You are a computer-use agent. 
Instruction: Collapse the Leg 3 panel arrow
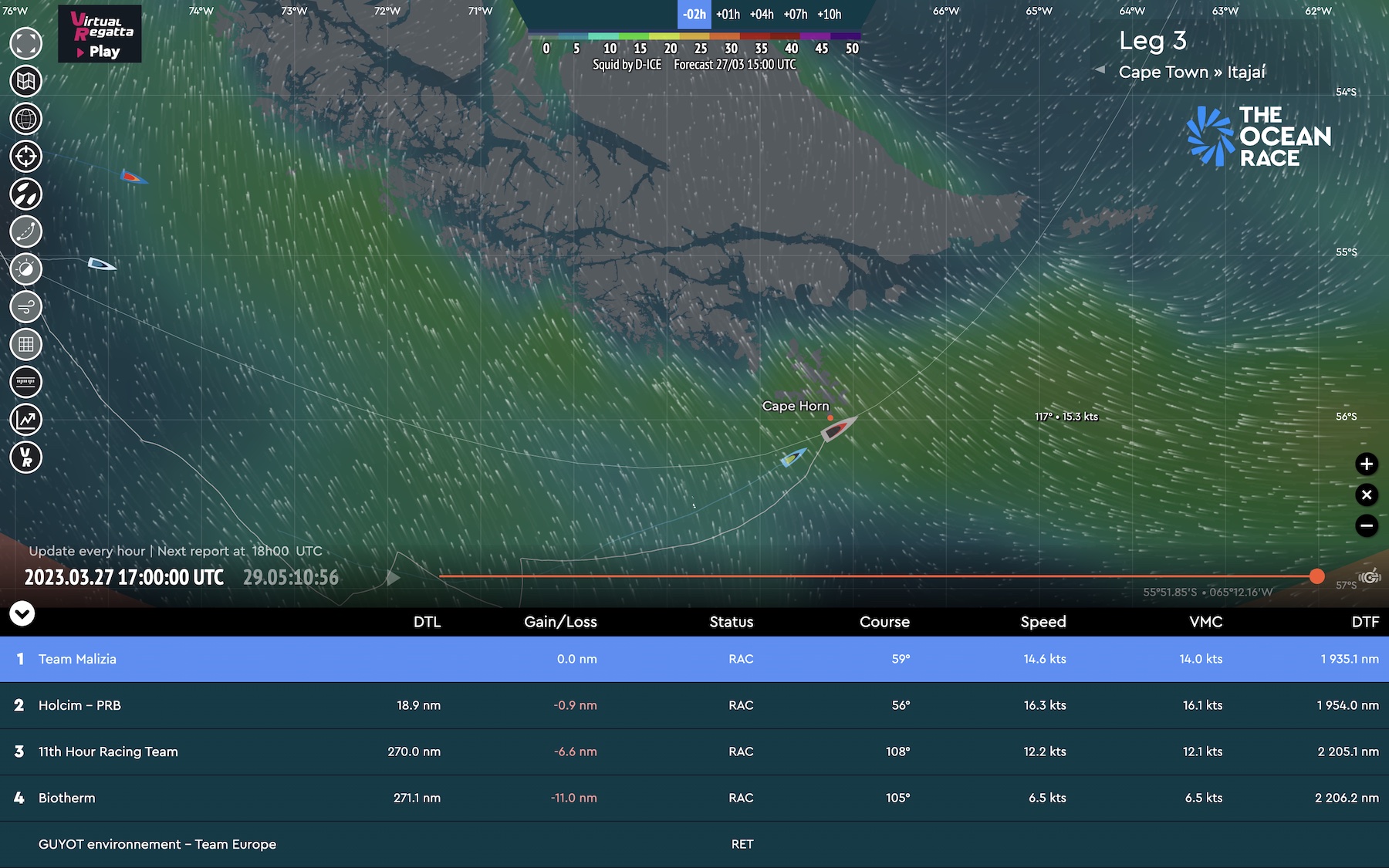tap(1100, 69)
